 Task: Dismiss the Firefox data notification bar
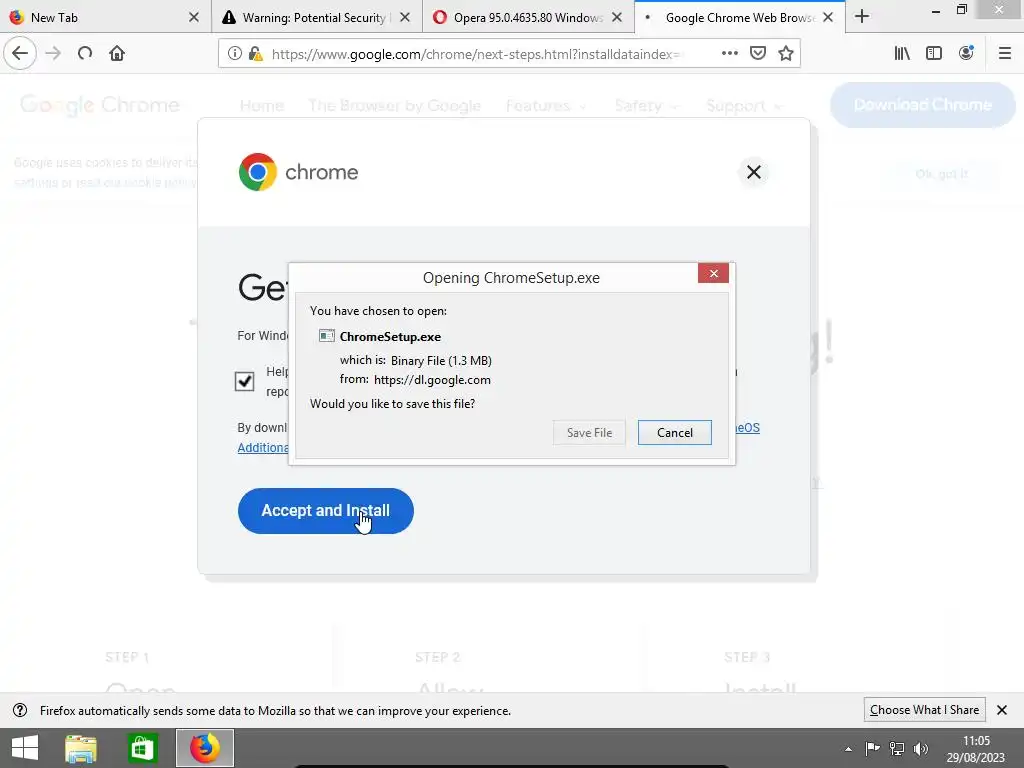point(1002,710)
